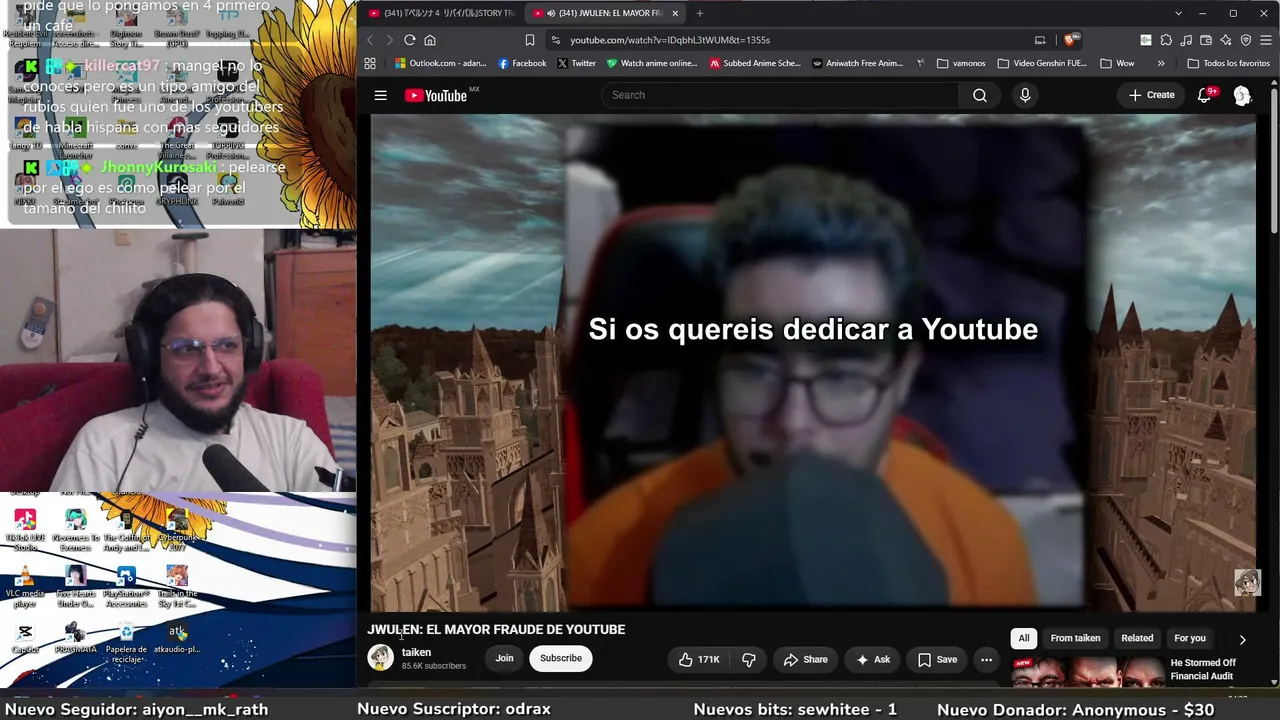
Task: Switch to the Persona 4 STORY TR browser tab
Action: click(440, 13)
